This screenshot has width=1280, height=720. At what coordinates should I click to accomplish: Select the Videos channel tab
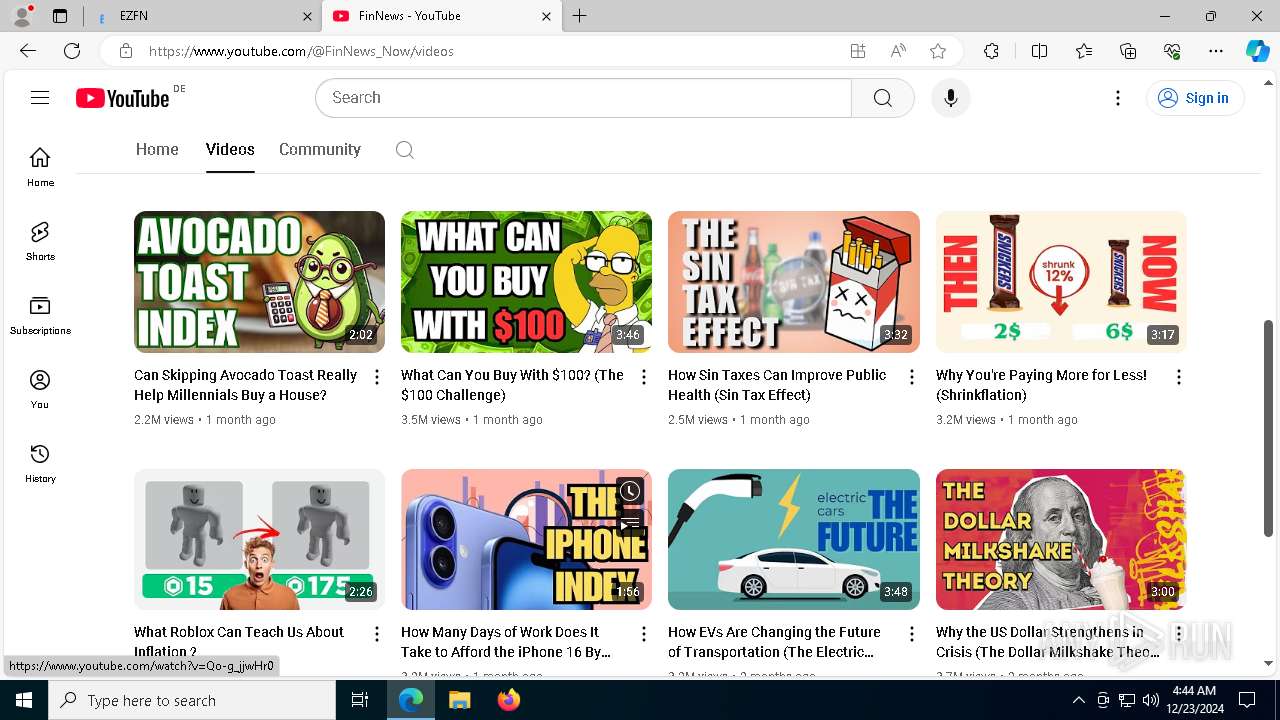[230, 150]
